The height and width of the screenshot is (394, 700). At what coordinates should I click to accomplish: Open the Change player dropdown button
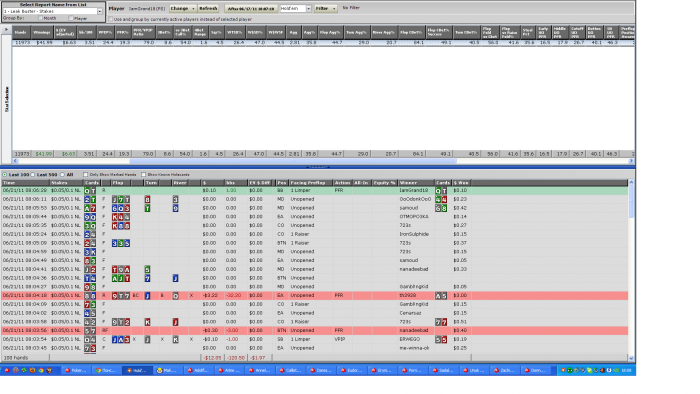pyautogui.click(x=183, y=8)
